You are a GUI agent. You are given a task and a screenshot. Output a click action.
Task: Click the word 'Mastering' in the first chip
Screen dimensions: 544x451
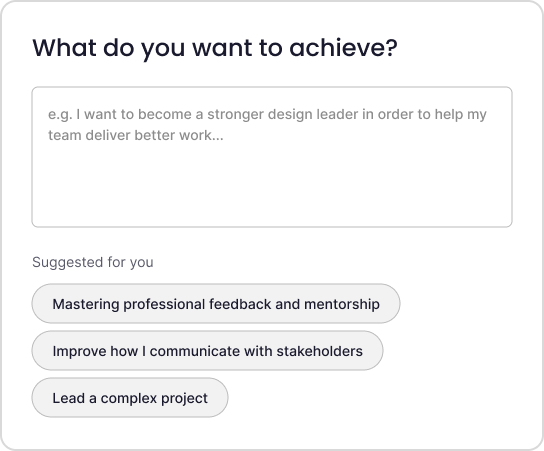tap(86, 304)
